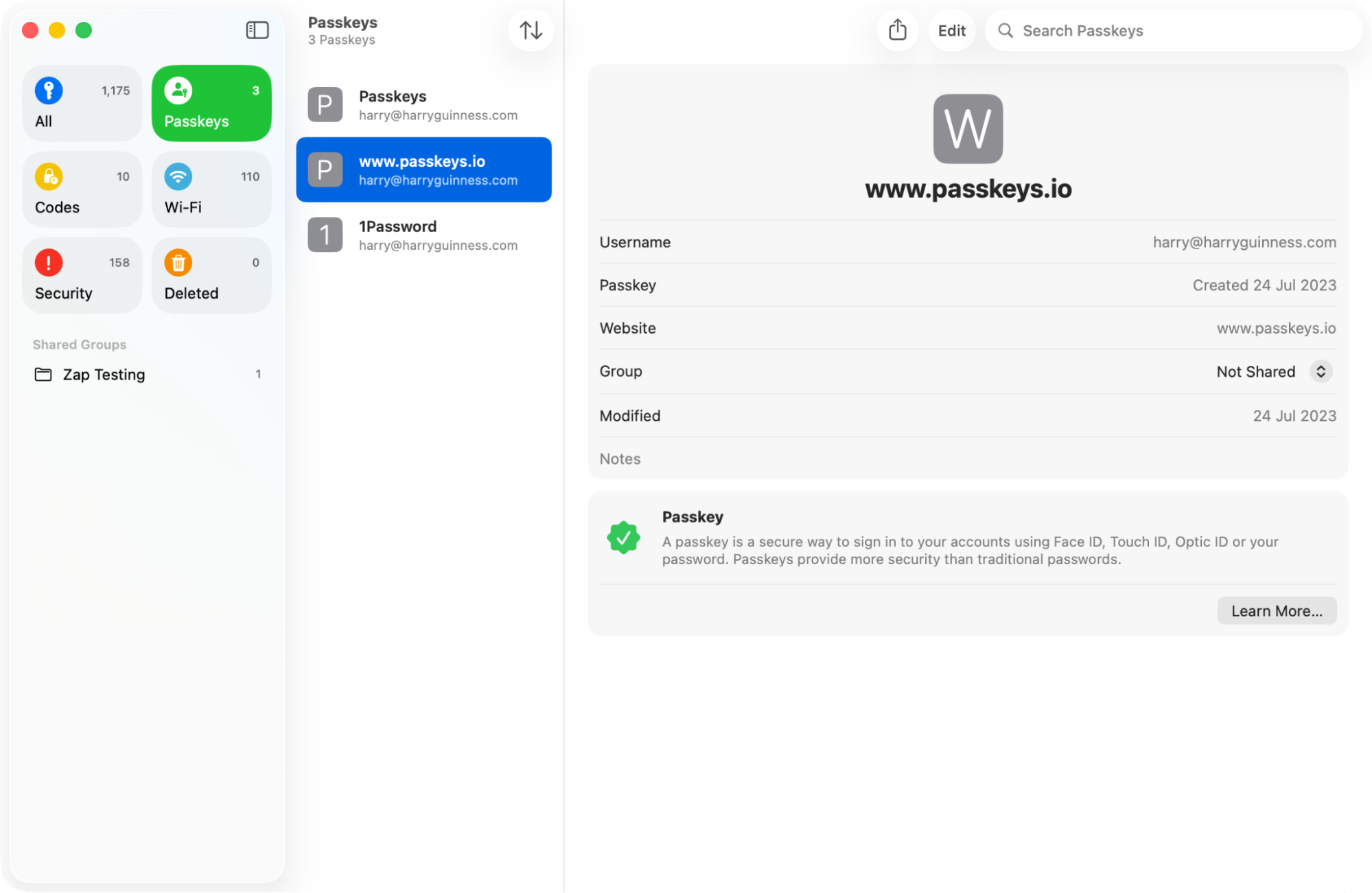This screenshot has width=1372, height=893.
Task: Open the All passwords section
Action: point(82,103)
